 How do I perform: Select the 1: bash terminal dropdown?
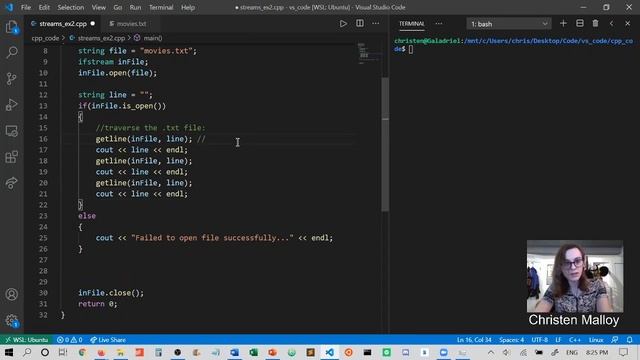pos(509,24)
